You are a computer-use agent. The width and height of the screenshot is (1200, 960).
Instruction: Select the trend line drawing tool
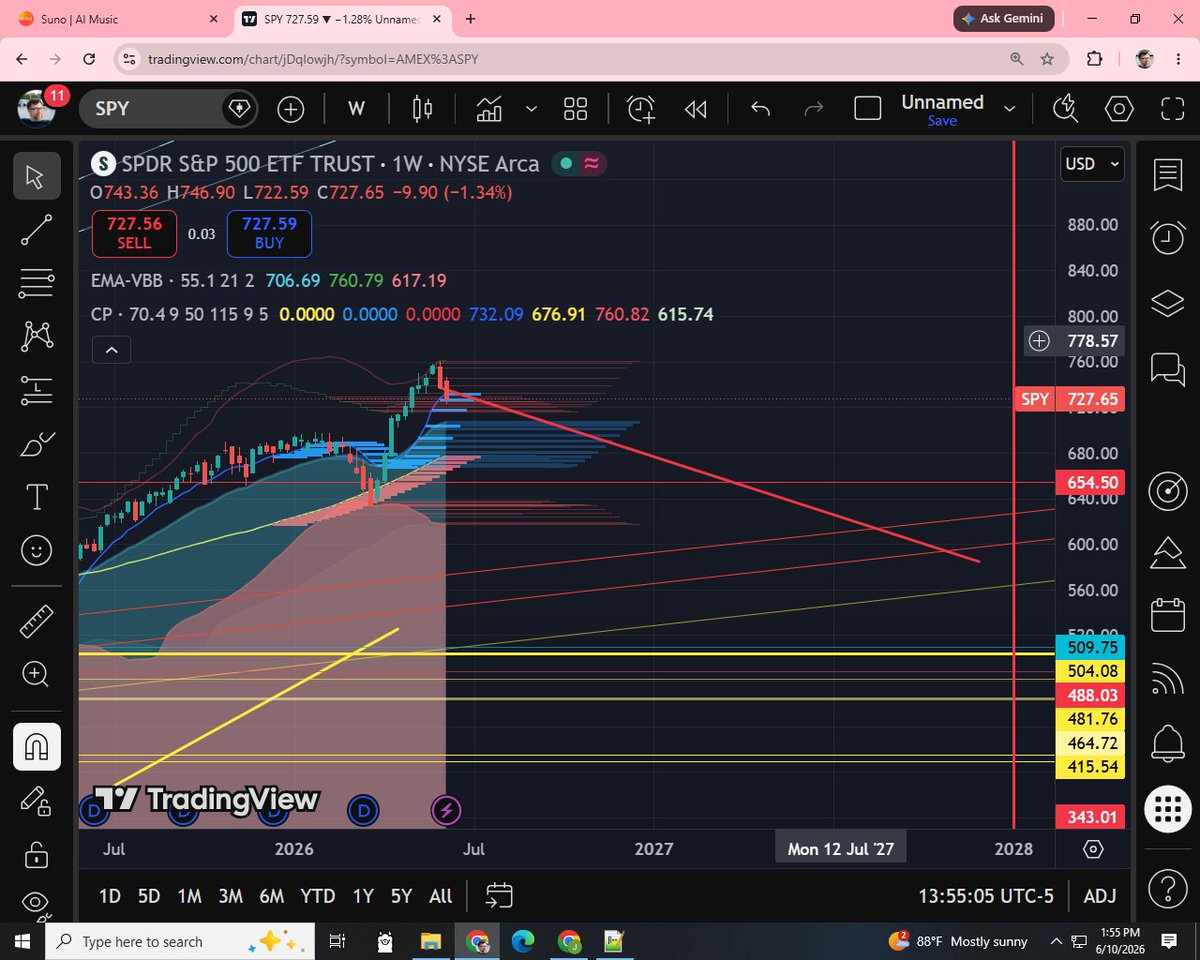36,230
